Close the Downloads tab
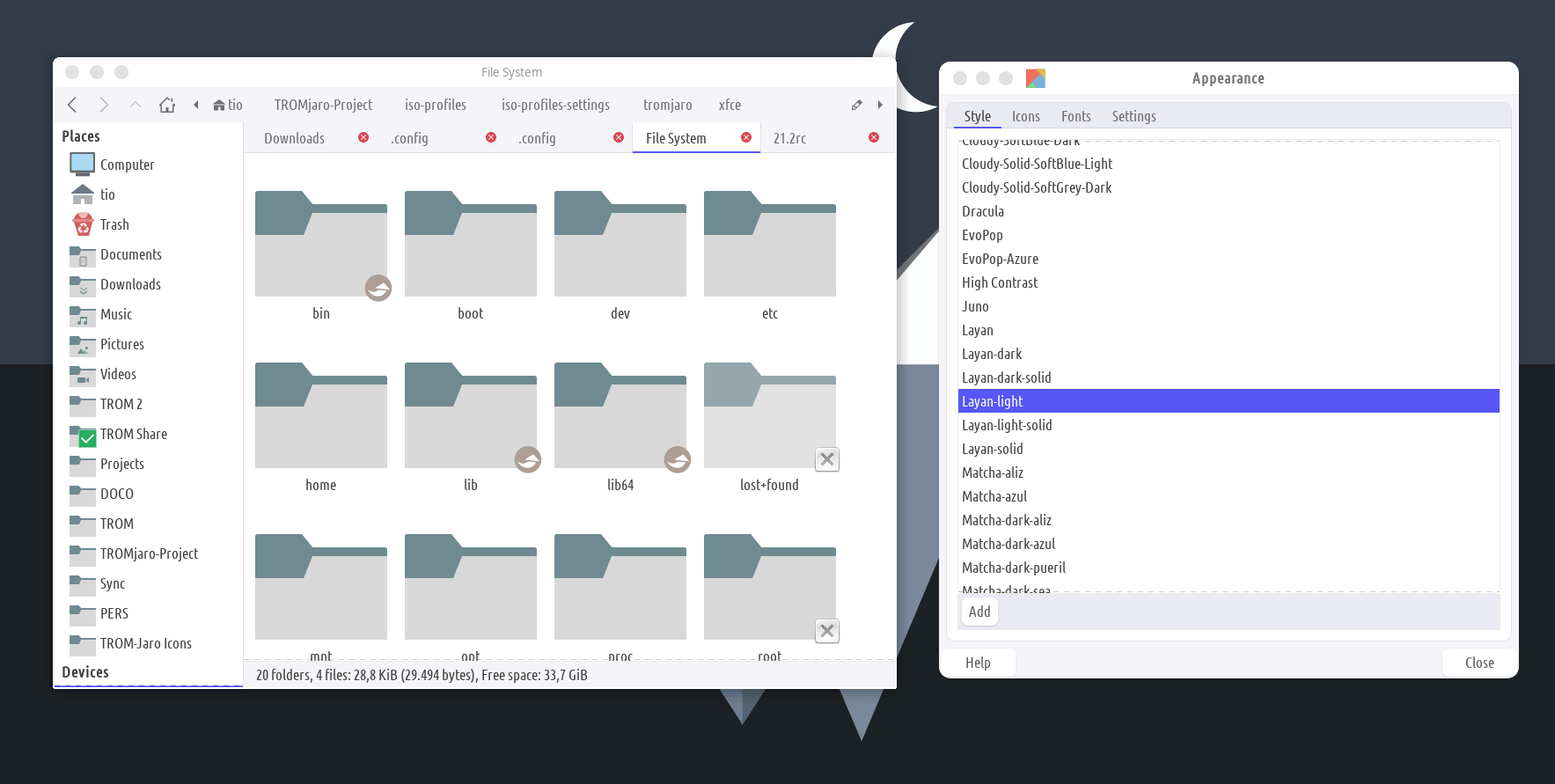The image size is (1555, 784). [363, 137]
